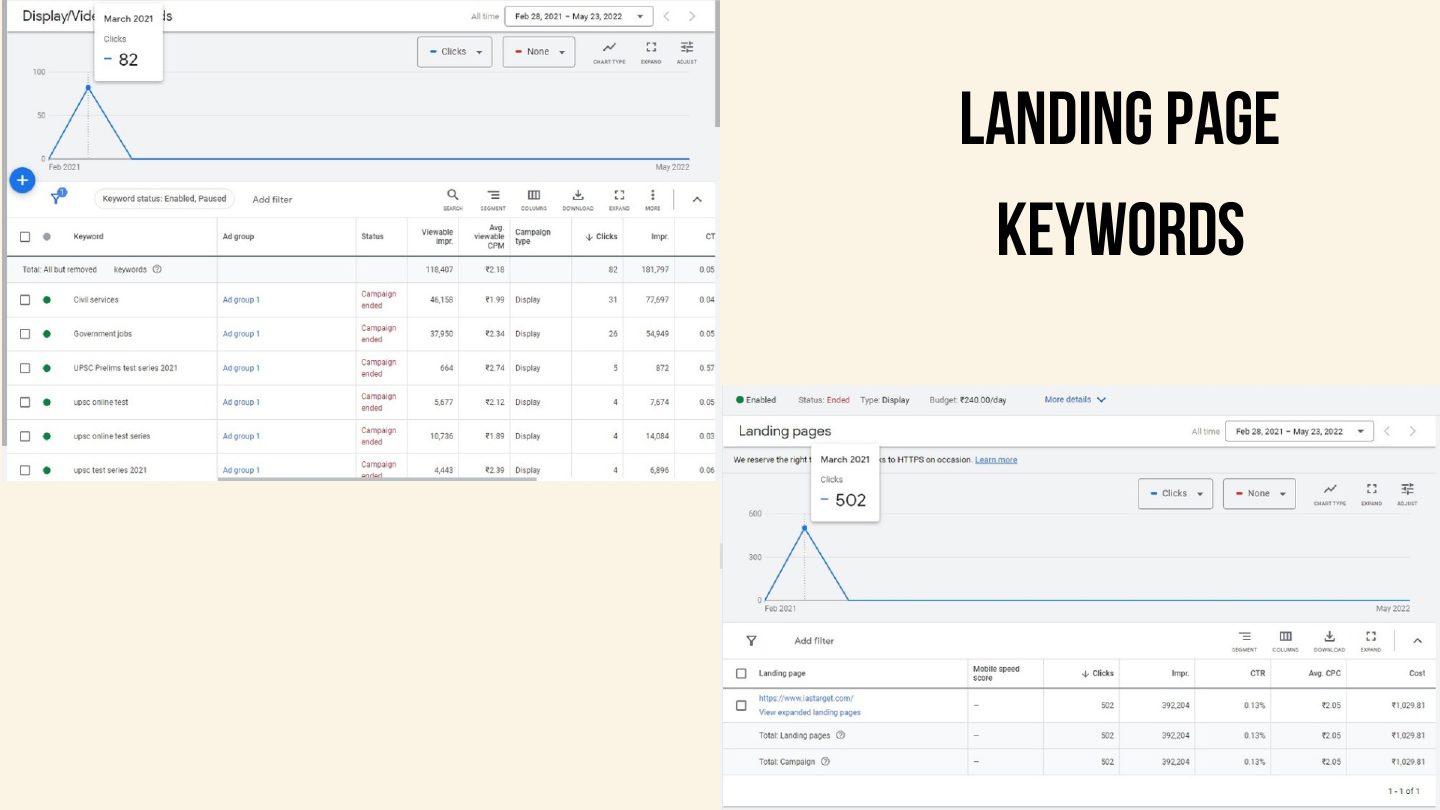
Task: Click the Segment icon in the Keywords toolbar
Action: click(493, 199)
